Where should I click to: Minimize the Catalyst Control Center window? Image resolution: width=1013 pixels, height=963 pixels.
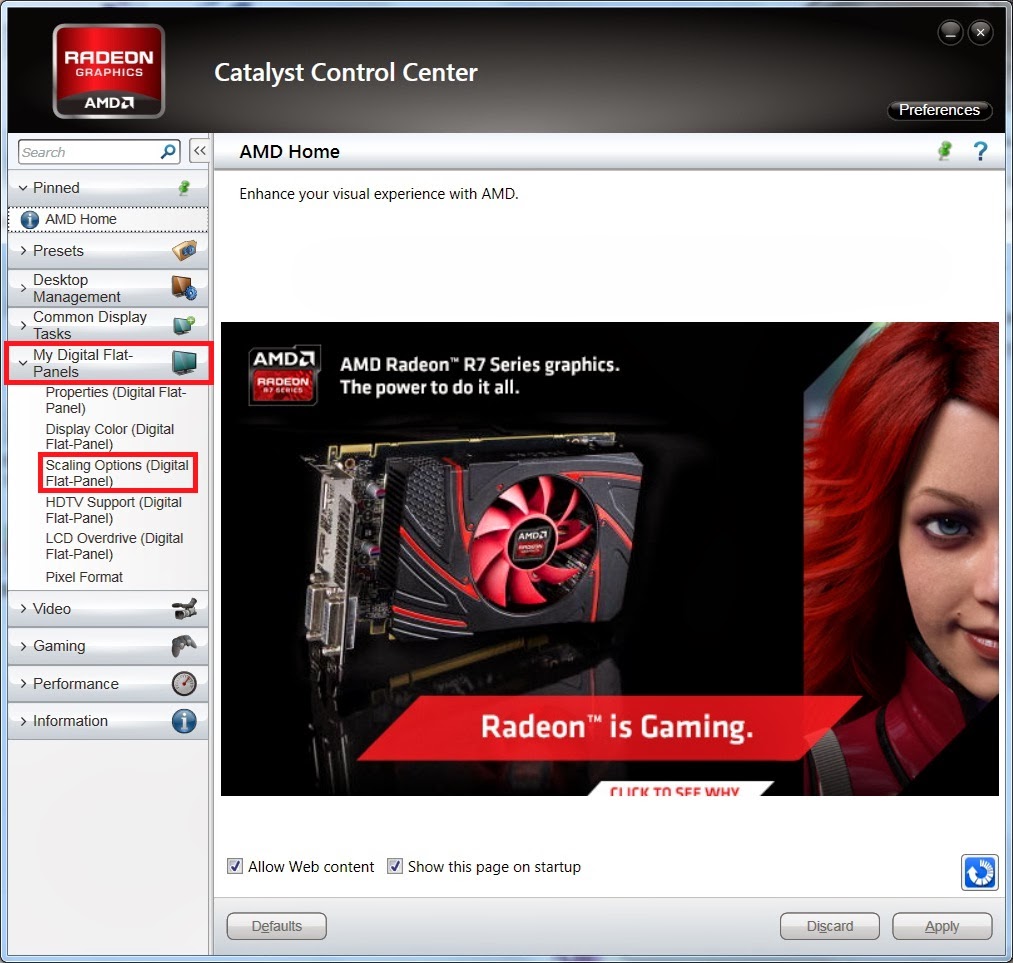[950, 32]
